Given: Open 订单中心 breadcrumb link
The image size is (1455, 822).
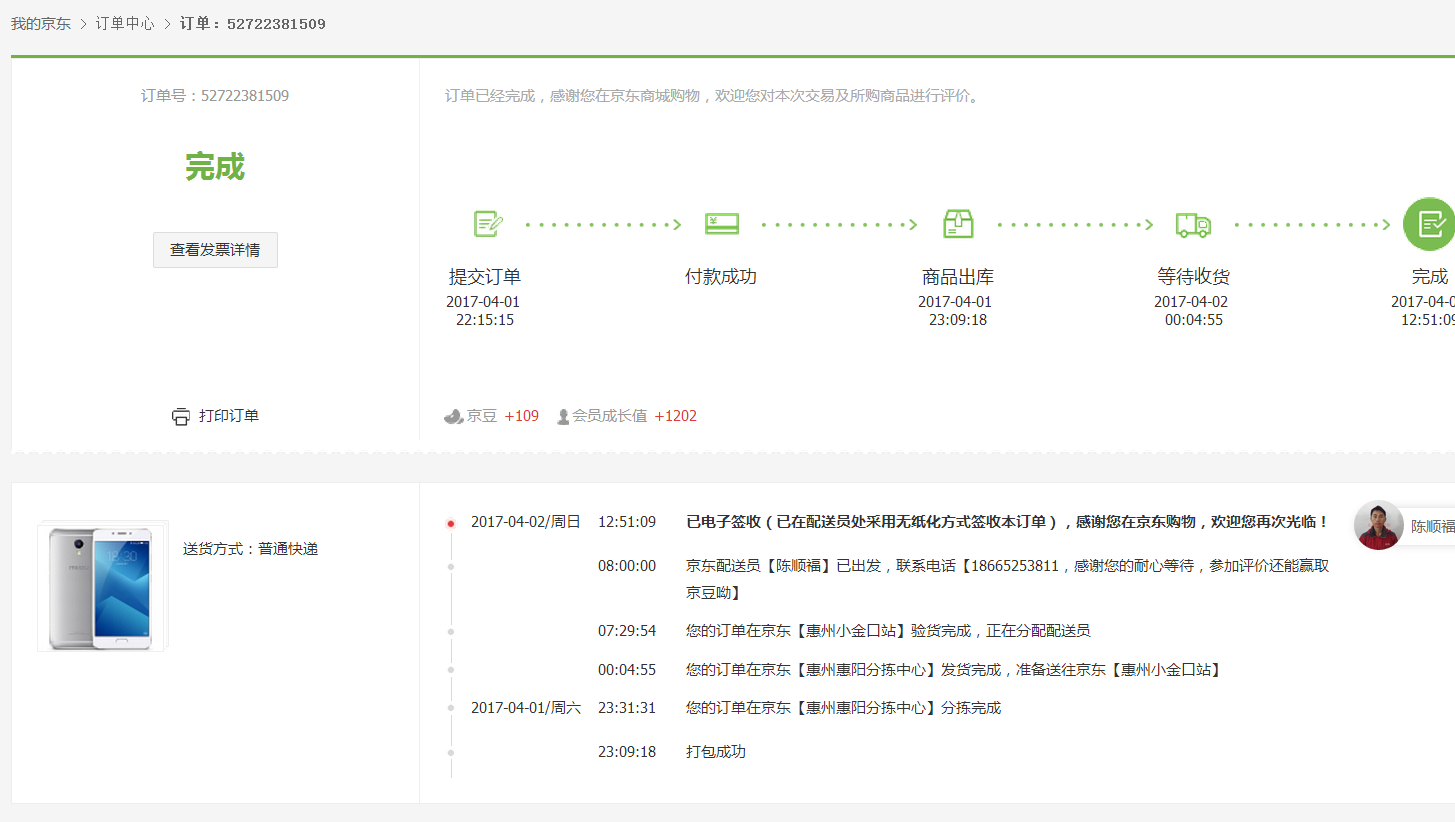Looking at the screenshot, I should tap(125, 23).
